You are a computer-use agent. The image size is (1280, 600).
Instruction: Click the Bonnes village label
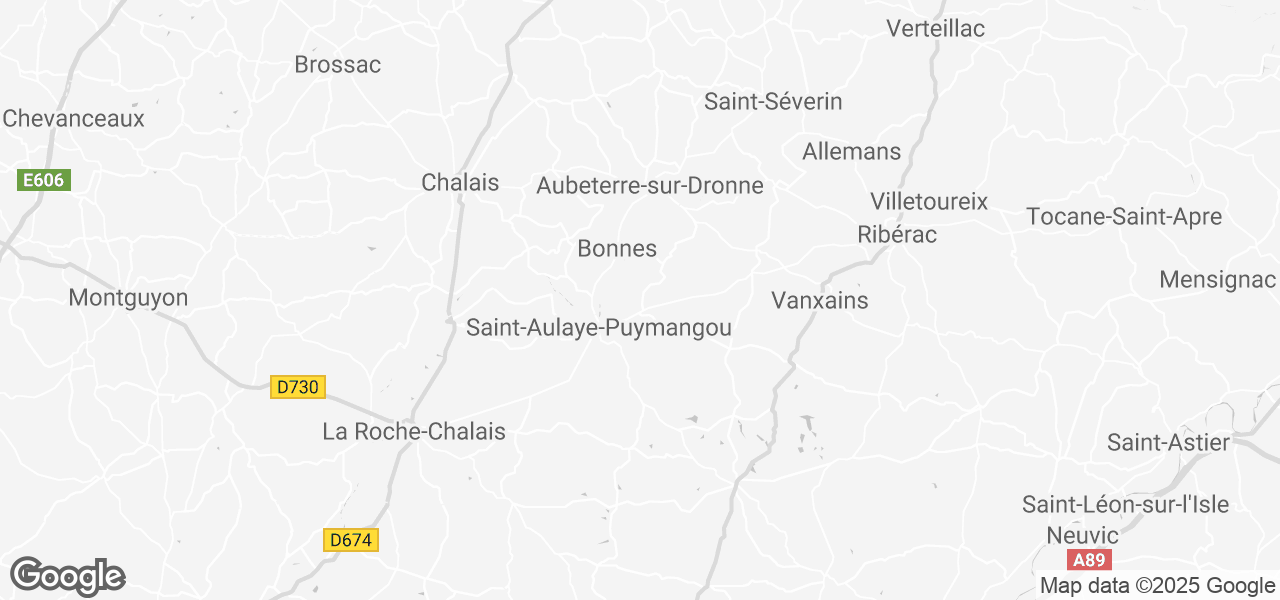coord(617,249)
